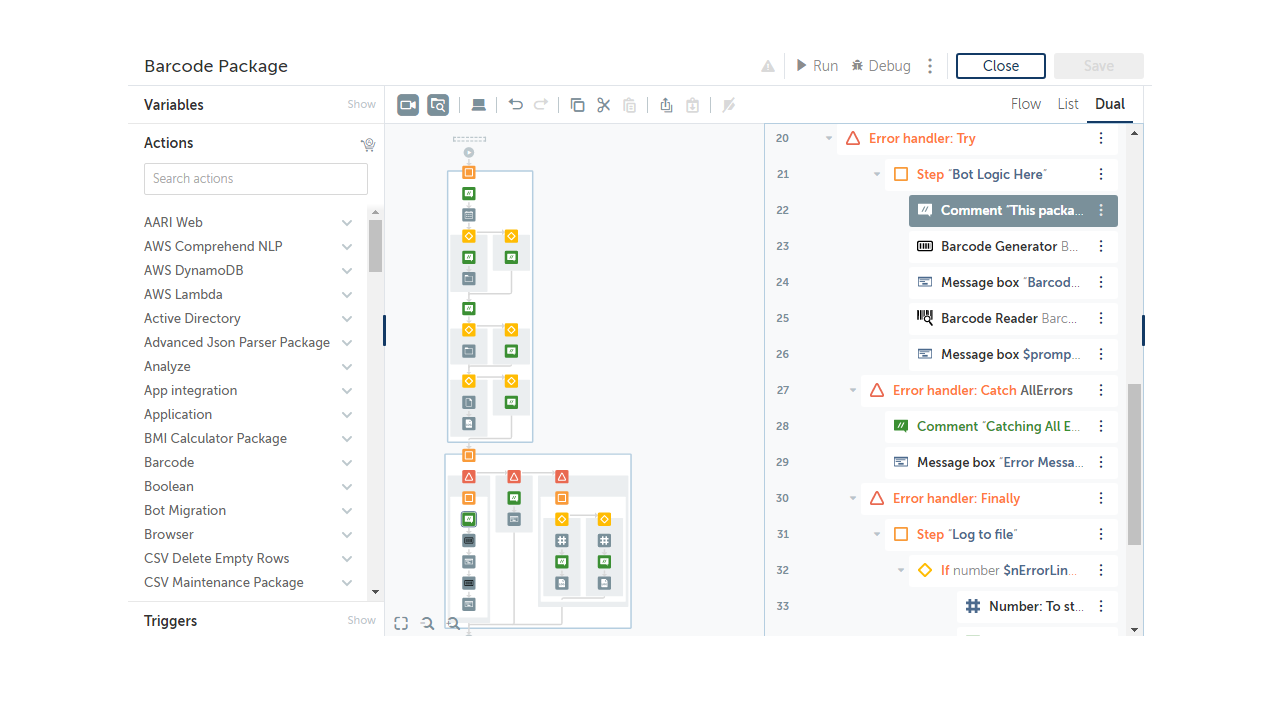Open options for Step "Log to file" row
This screenshot has width=1280, height=720.
[x=1101, y=534]
